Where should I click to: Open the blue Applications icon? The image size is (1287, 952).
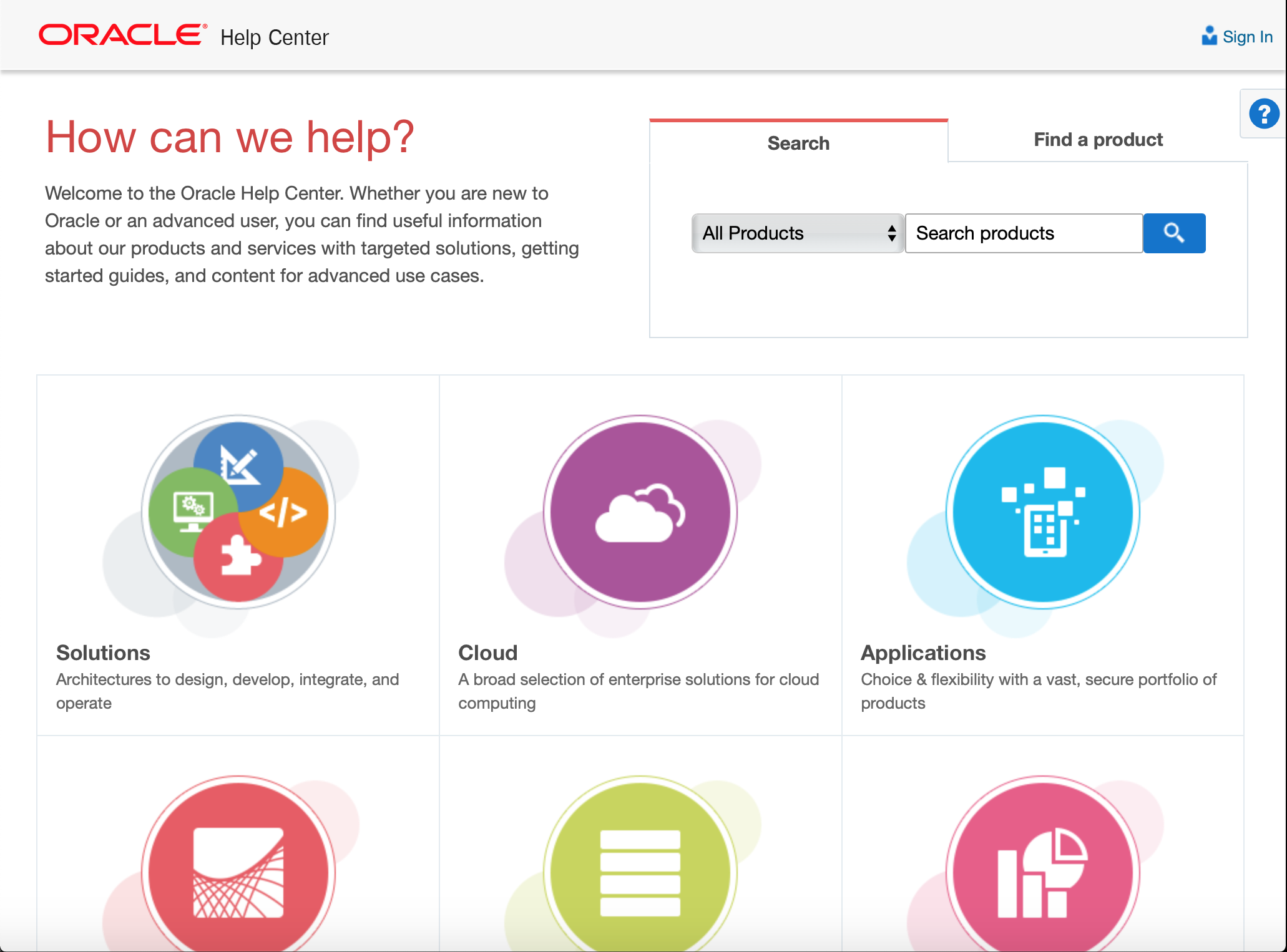[1043, 512]
